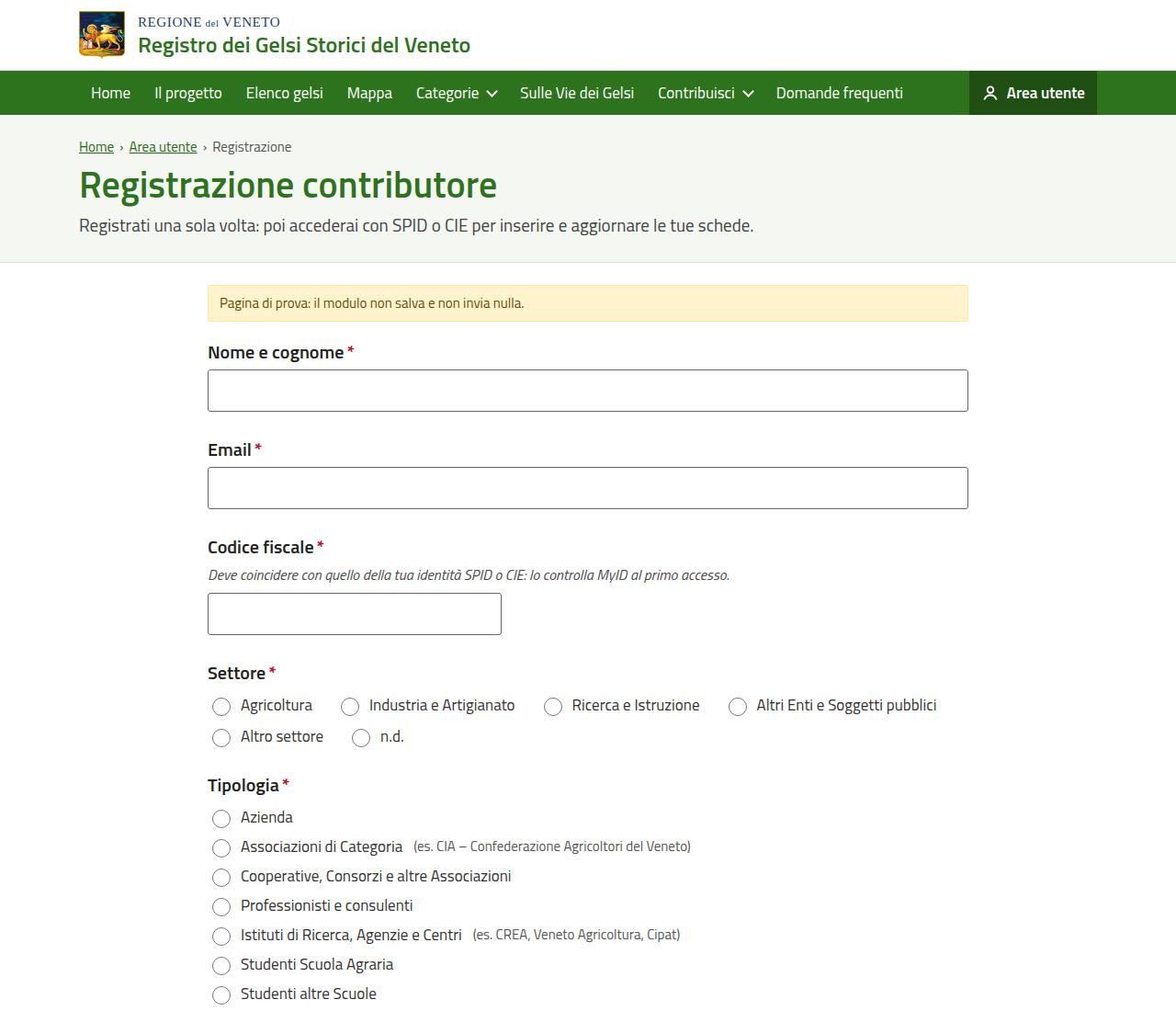Screen dimensions: 1176x1011
Task: Open Il progetto in the navigation bar
Action: [x=188, y=93]
